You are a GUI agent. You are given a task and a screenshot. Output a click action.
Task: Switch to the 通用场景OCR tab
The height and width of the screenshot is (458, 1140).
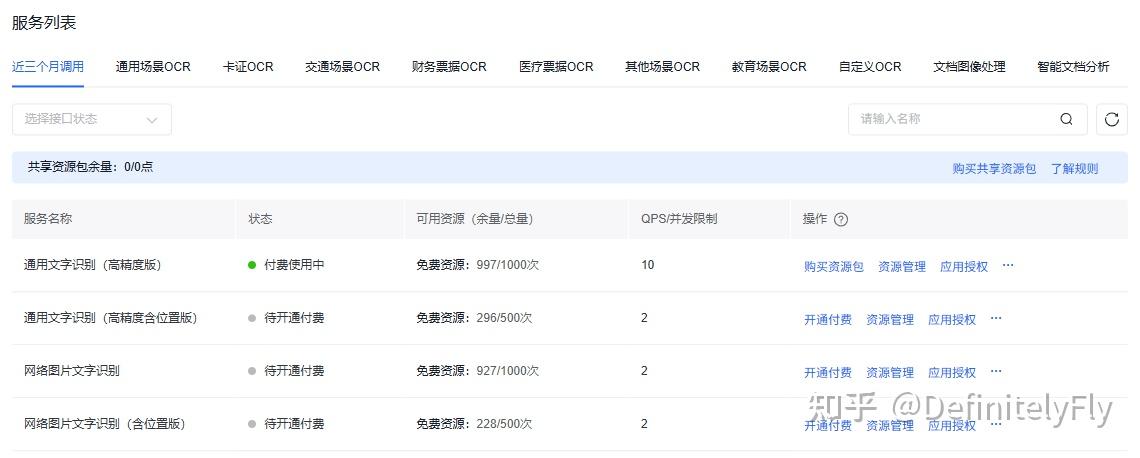tap(153, 67)
